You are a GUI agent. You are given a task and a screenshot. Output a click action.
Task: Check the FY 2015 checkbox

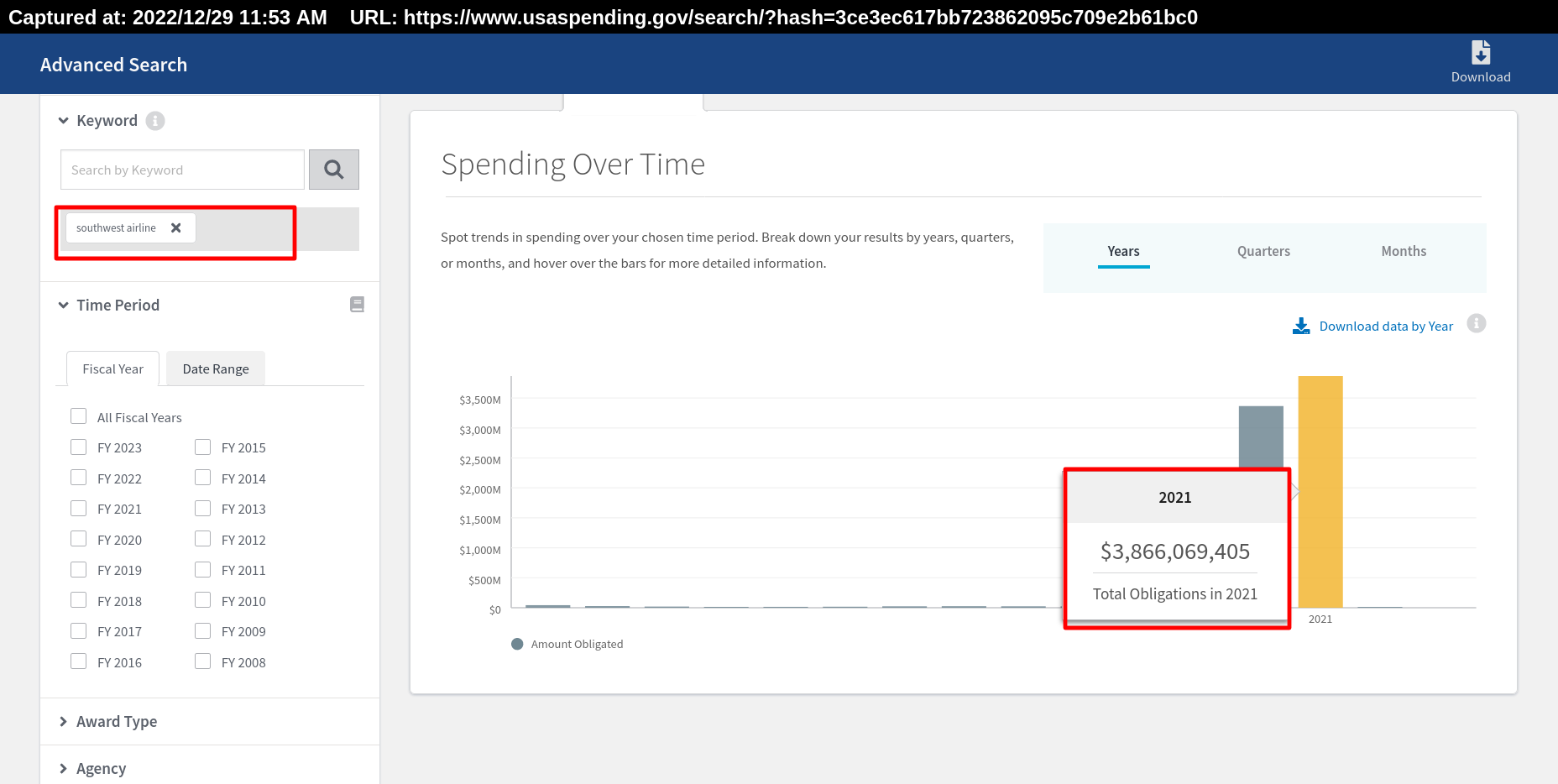click(203, 447)
